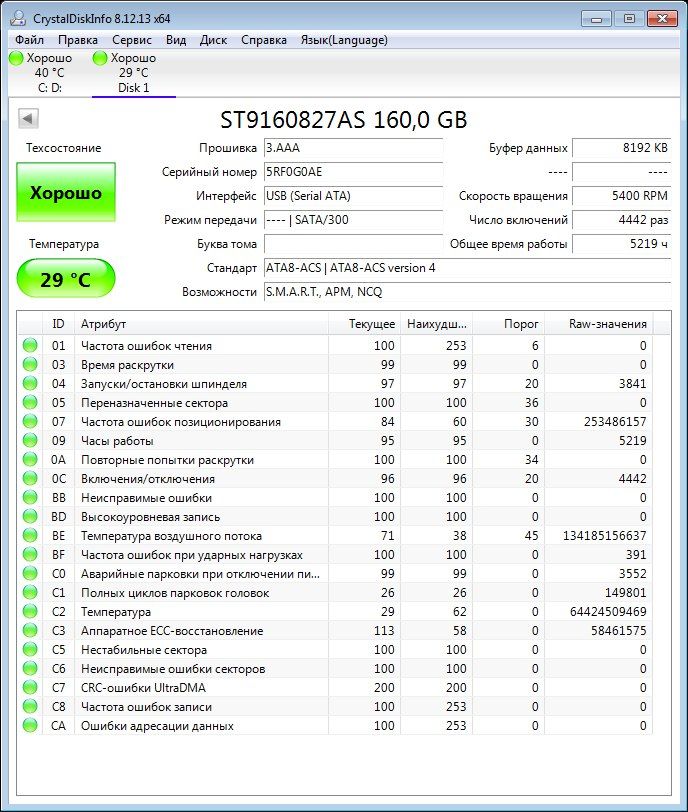The image size is (688, 812).
Task: Click the empty Буква тома field
Action: click(x=354, y=244)
